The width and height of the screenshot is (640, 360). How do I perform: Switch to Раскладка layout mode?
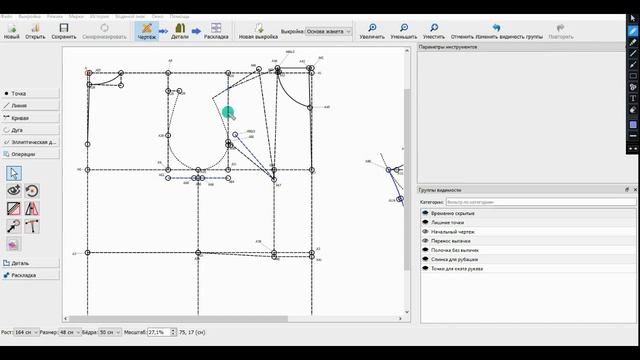216,31
